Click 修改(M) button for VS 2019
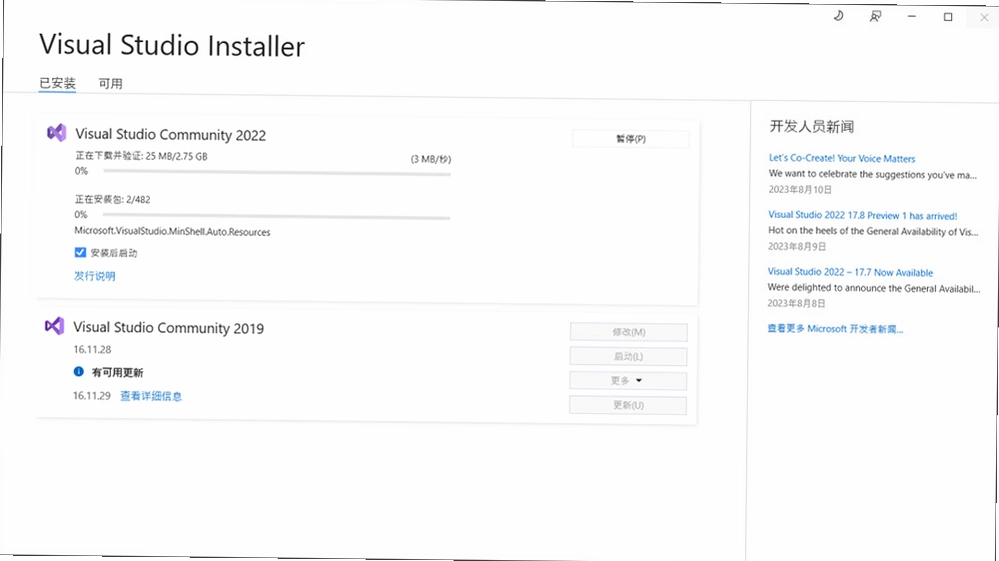This screenshot has width=999, height=561. tap(629, 332)
